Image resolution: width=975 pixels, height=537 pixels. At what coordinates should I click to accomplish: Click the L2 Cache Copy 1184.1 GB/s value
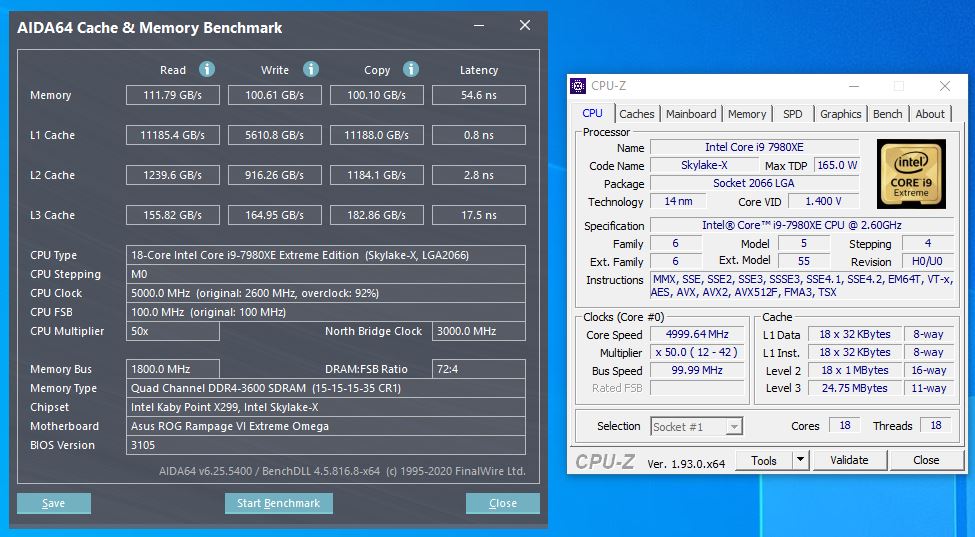coord(377,175)
